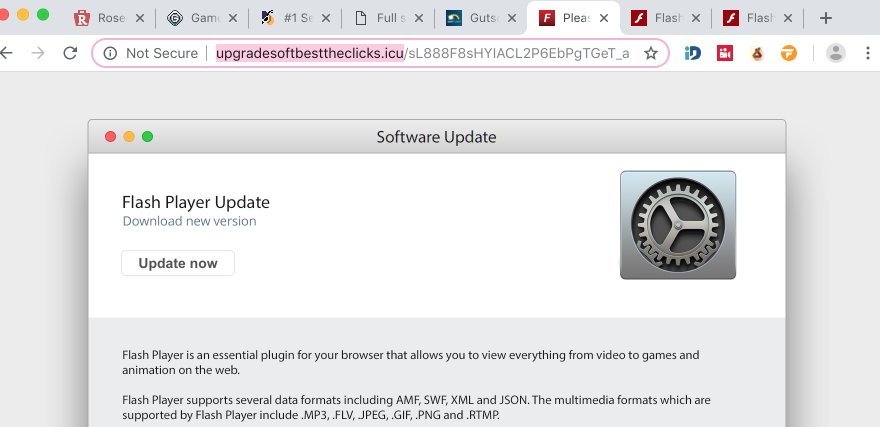Open Chrome's three-dot menu
This screenshot has width=880, height=427.
870,54
